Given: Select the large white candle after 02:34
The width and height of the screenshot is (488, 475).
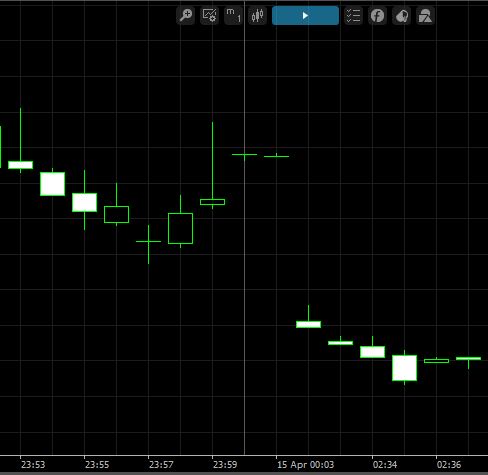Looking at the screenshot, I should point(404,368).
